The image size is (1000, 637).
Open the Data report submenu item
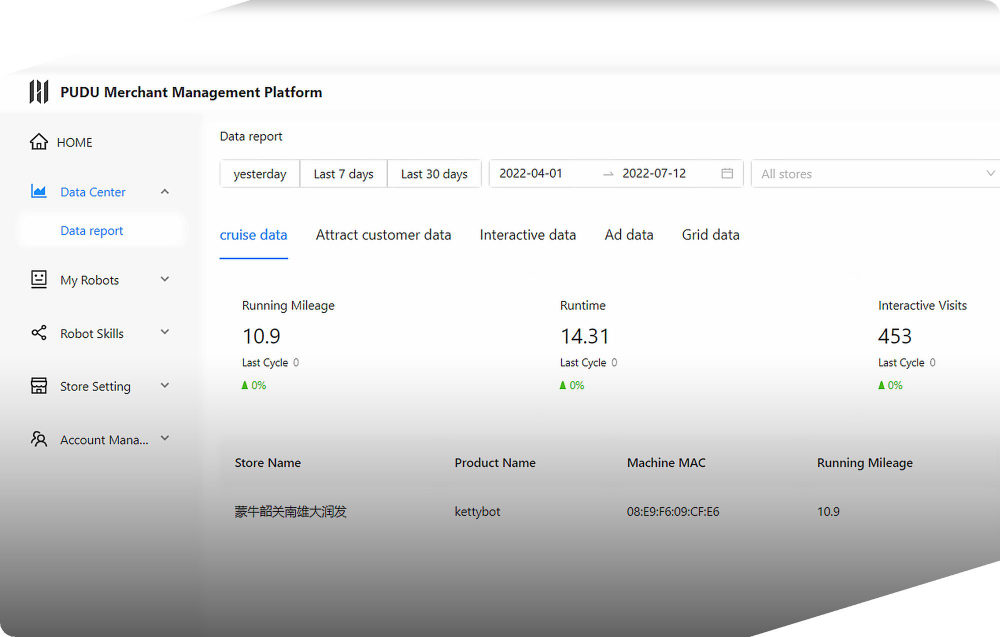point(91,231)
